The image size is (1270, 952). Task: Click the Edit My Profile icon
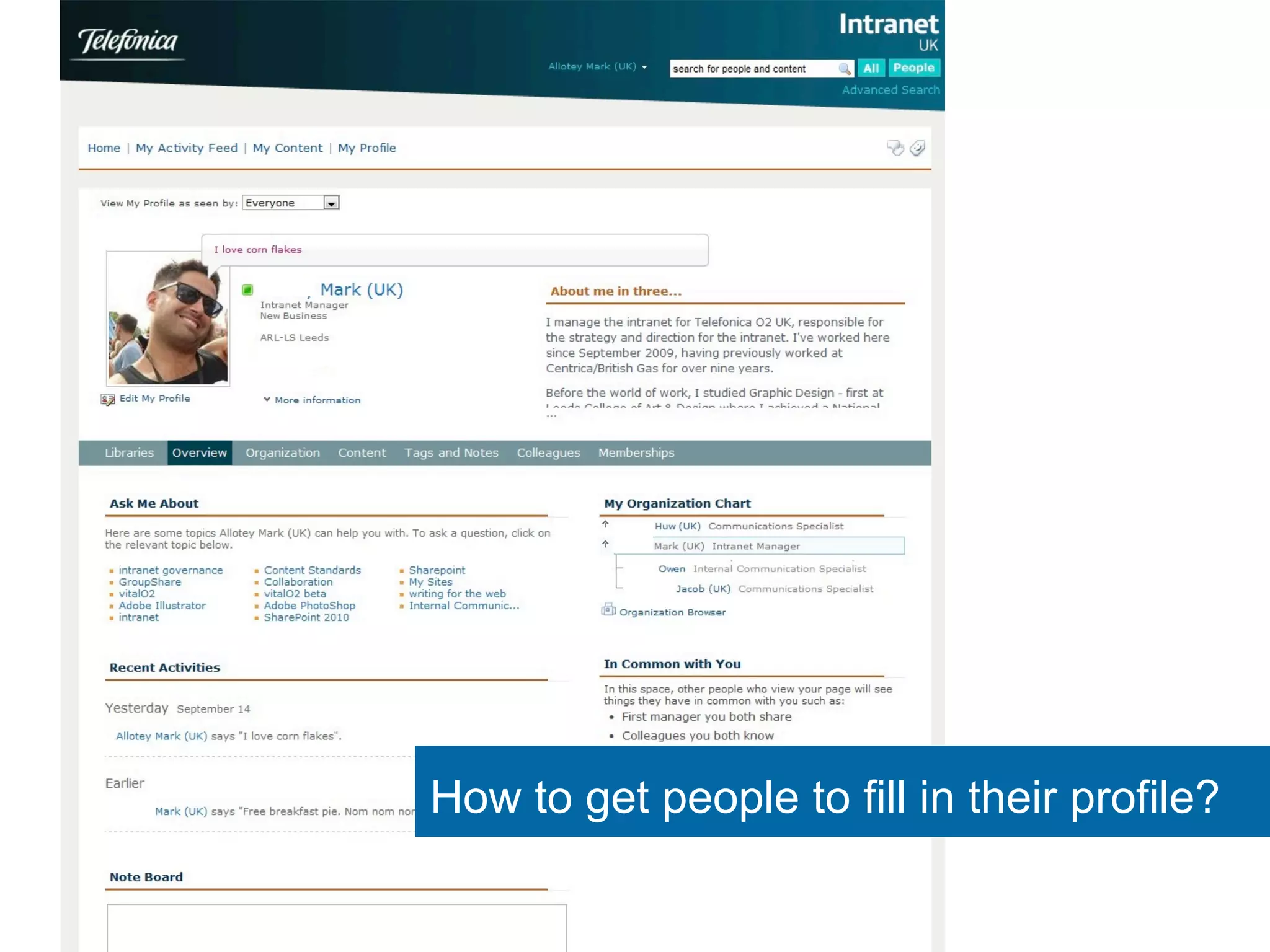(x=108, y=399)
